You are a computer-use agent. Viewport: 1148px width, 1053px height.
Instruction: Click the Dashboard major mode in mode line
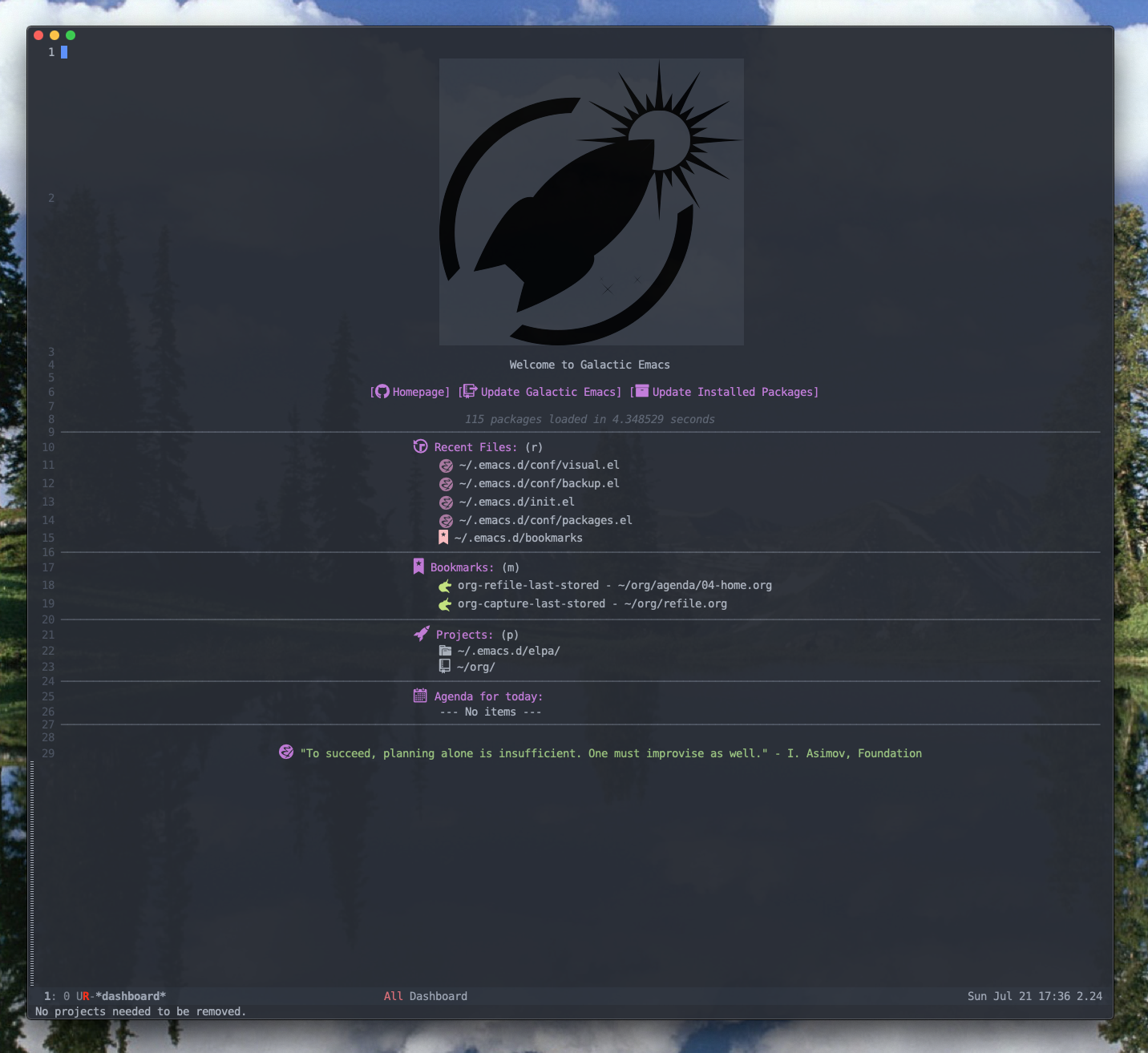tap(438, 996)
